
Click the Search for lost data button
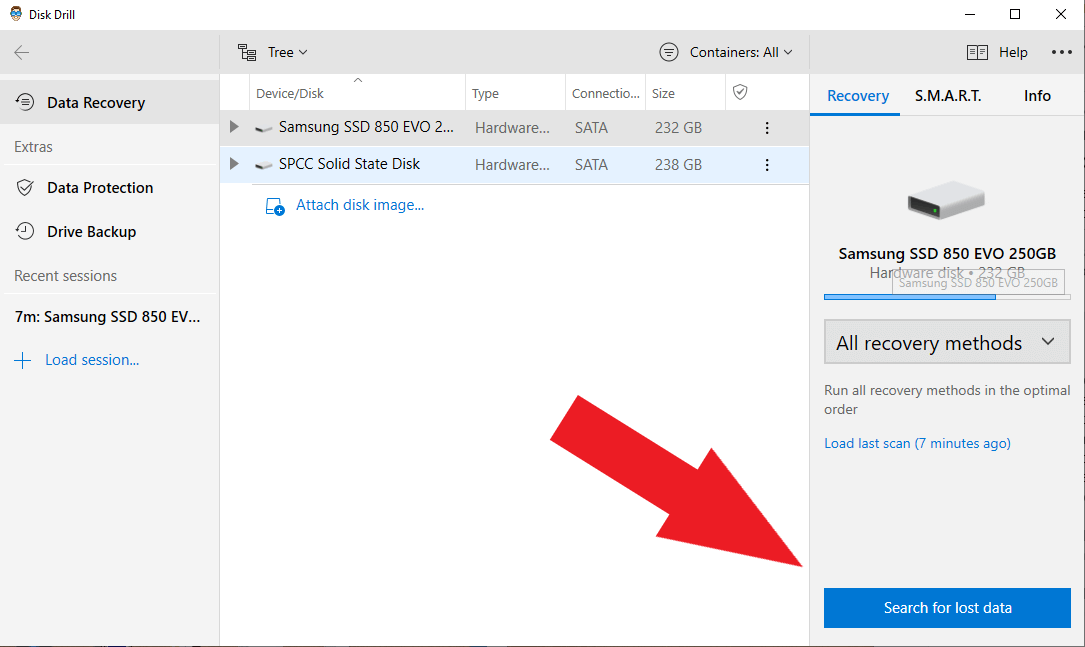pyautogui.click(x=947, y=608)
